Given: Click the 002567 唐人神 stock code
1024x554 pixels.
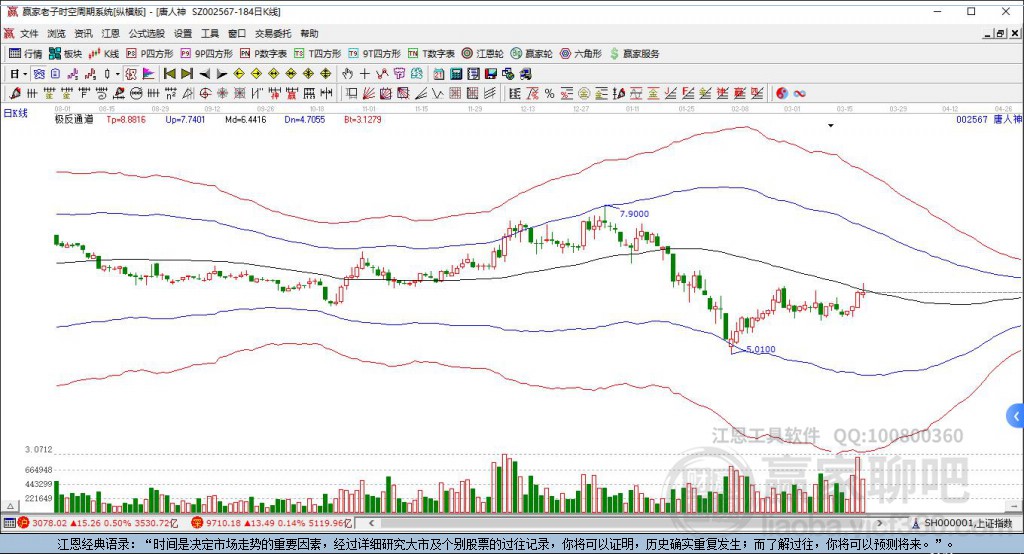Looking at the screenshot, I should 989,120.
